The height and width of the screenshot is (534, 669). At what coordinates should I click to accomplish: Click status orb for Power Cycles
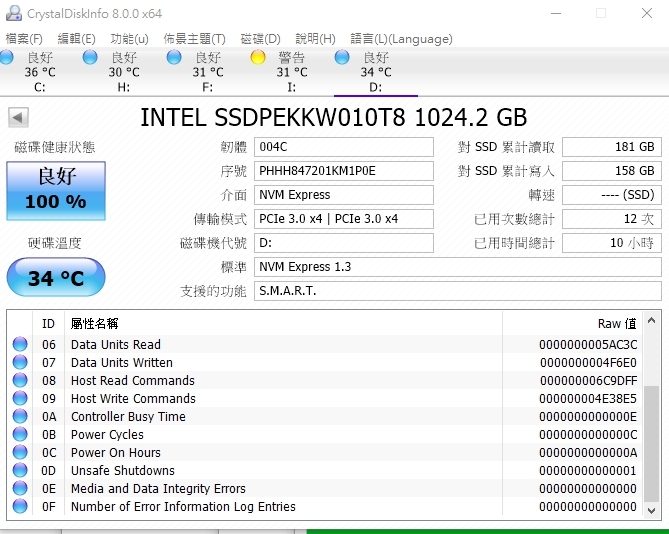point(20,434)
